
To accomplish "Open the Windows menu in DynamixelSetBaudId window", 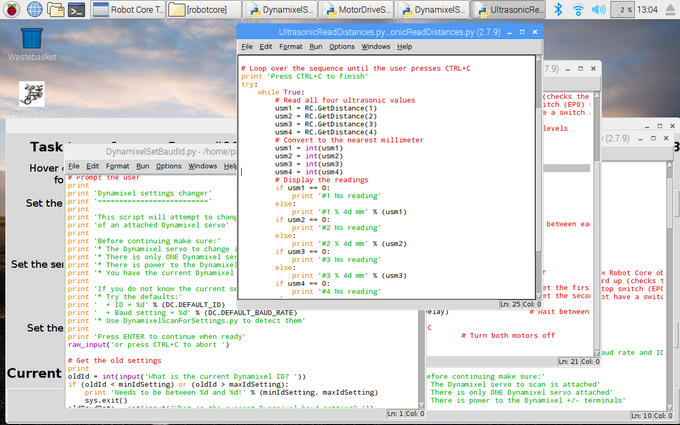I will coord(202,166).
